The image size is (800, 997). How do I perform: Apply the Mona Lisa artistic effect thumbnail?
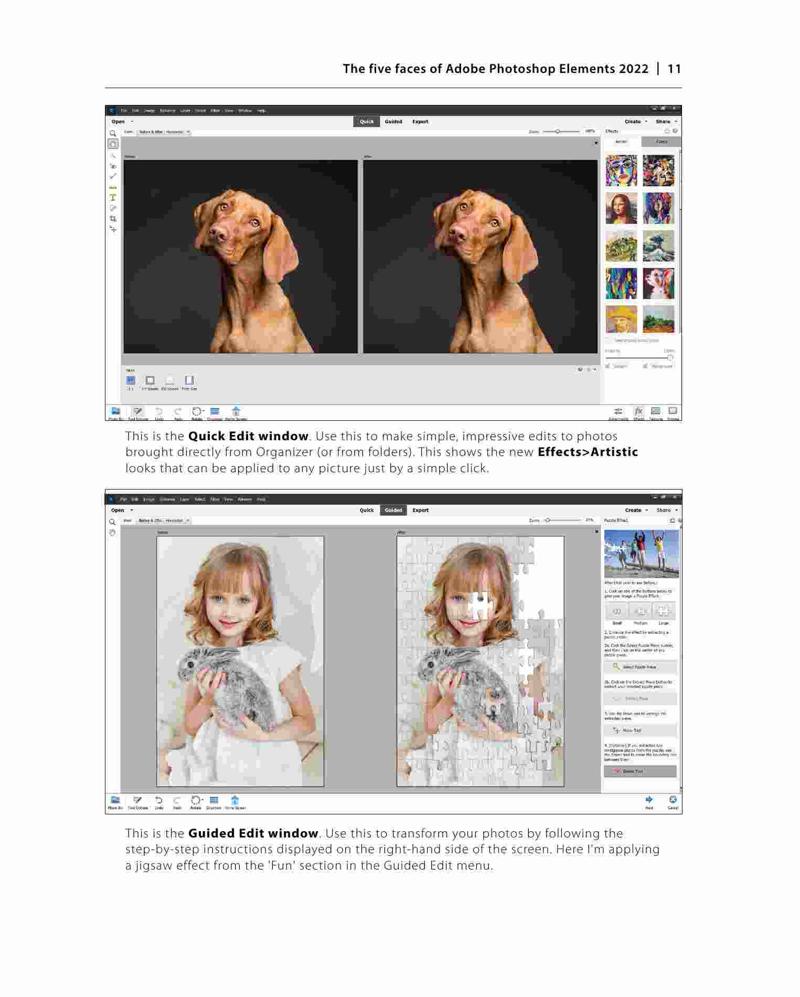tap(621, 209)
